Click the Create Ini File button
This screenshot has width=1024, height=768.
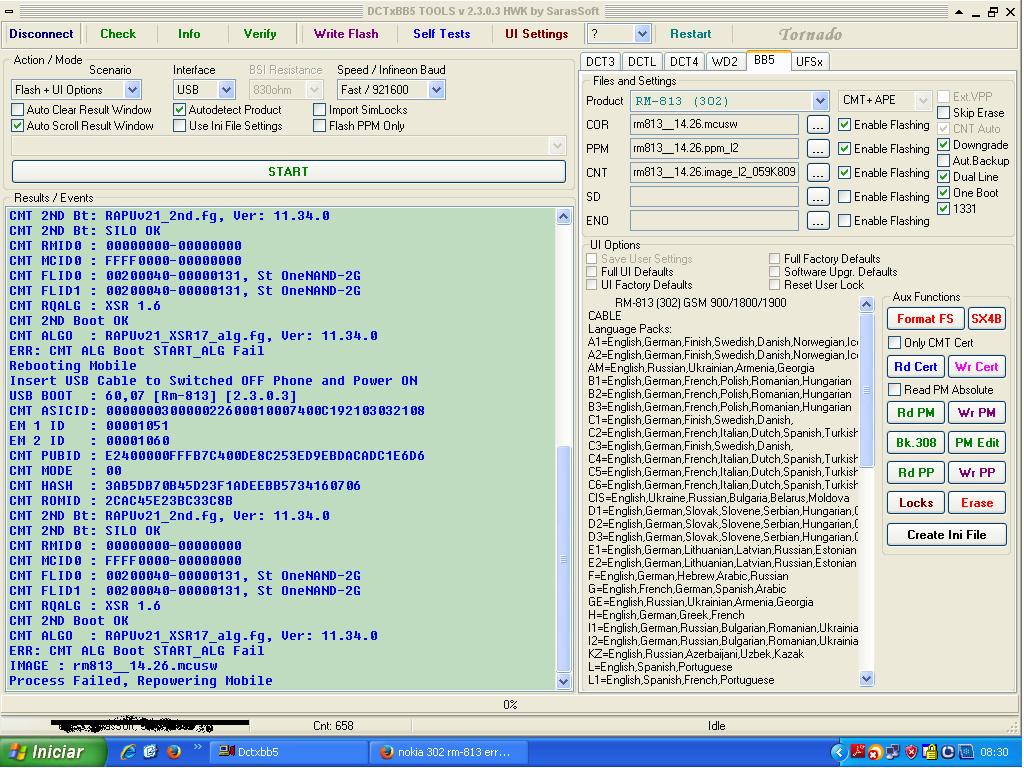click(x=946, y=535)
